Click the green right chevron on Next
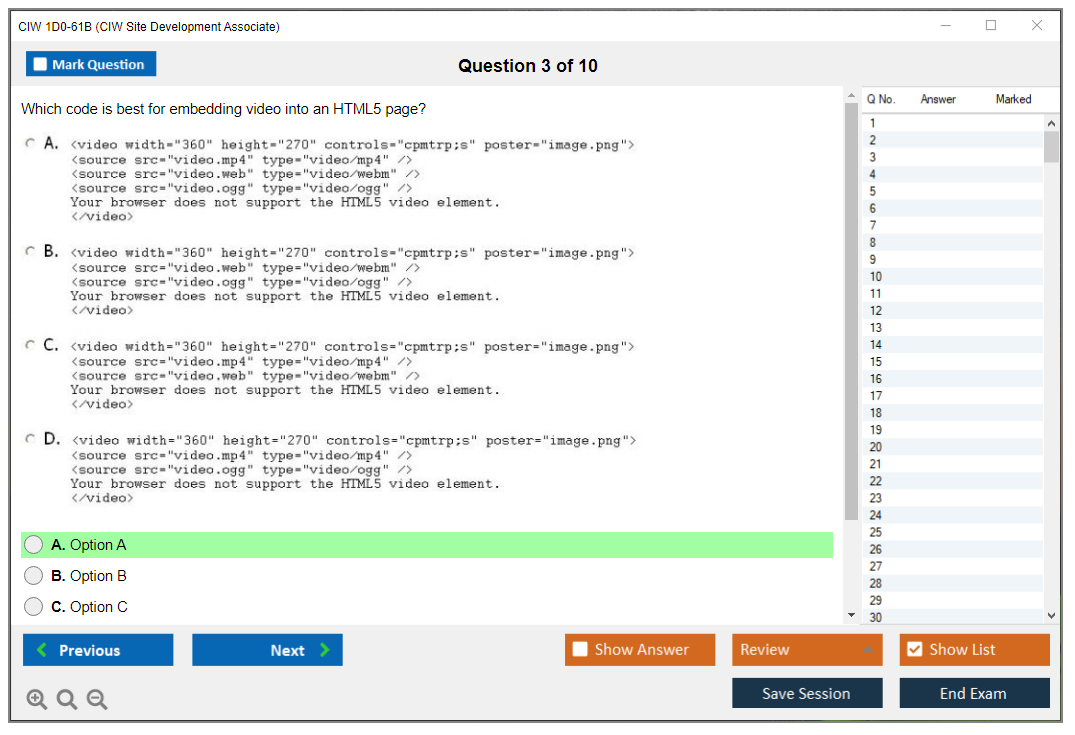The height and width of the screenshot is (735, 1075). pos(324,650)
